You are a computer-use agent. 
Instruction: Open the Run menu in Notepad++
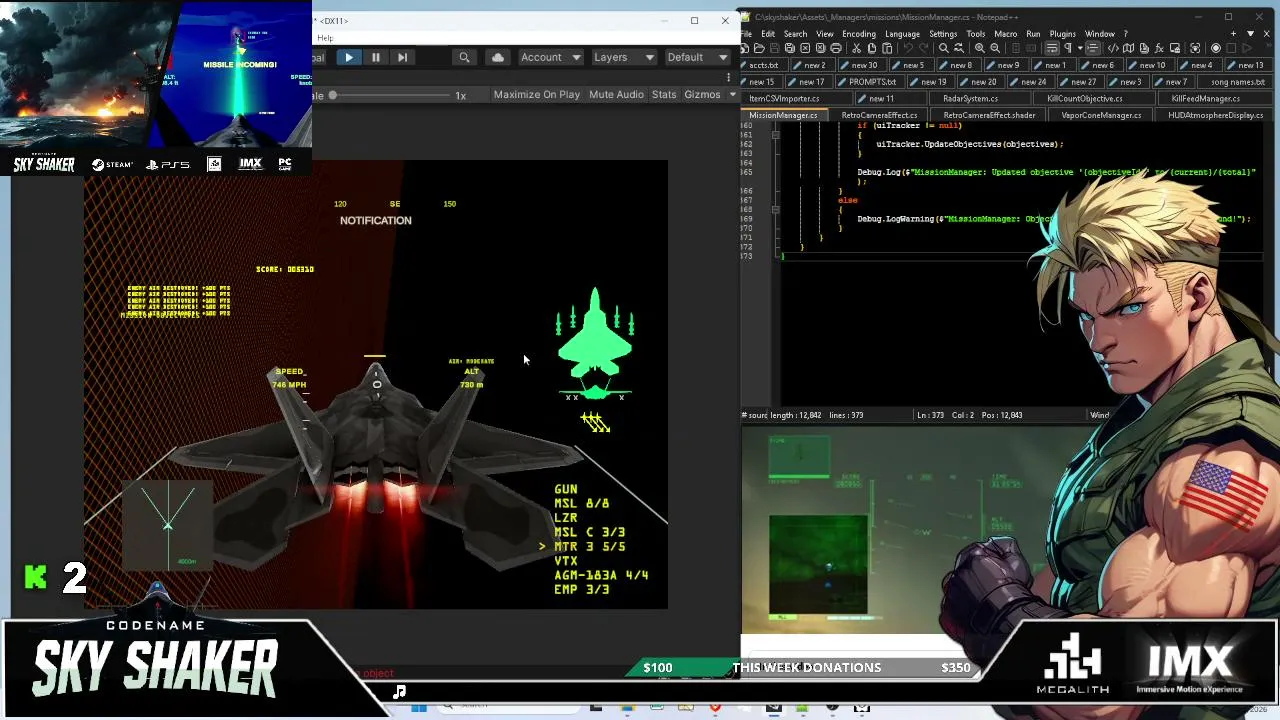pyautogui.click(x=1033, y=34)
